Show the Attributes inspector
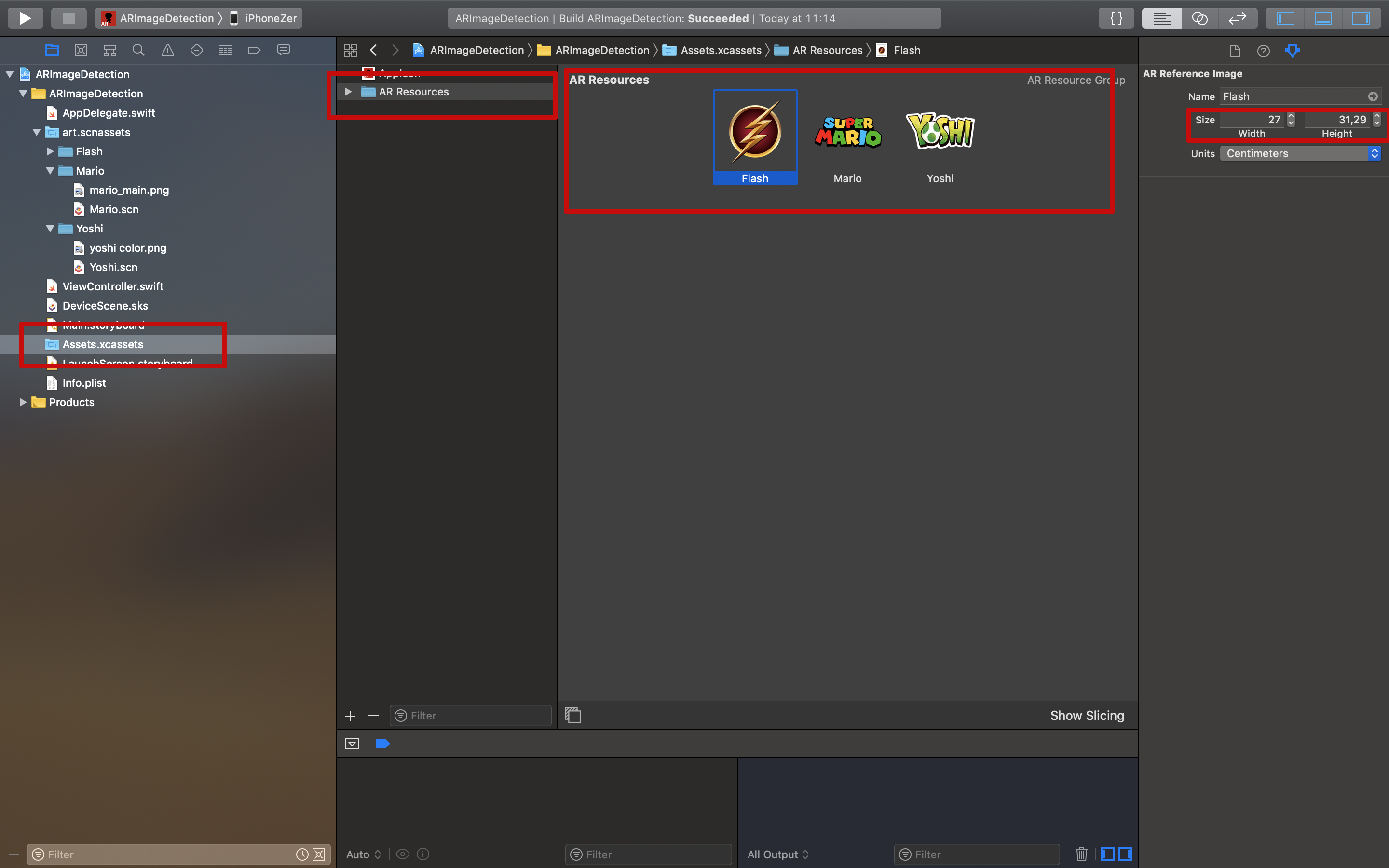Image resolution: width=1389 pixels, height=868 pixels. coord(1293,51)
